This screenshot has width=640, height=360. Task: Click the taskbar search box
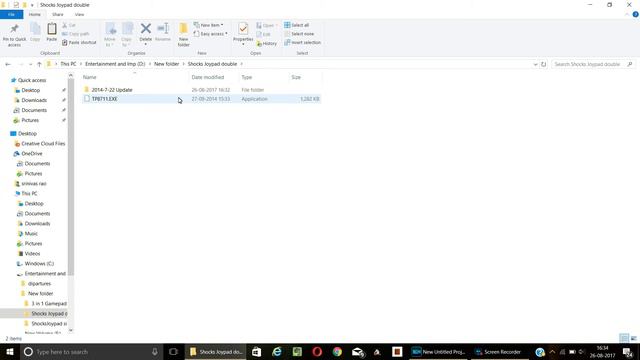tap(91, 352)
